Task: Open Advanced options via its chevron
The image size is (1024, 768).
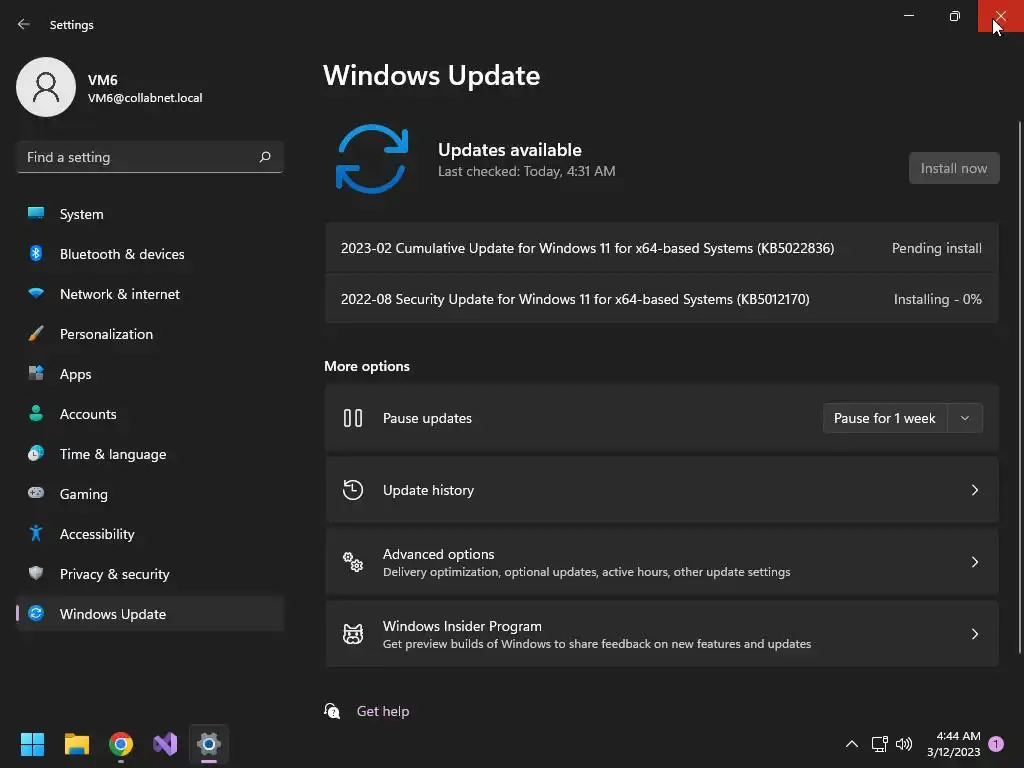Action: tap(974, 562)
